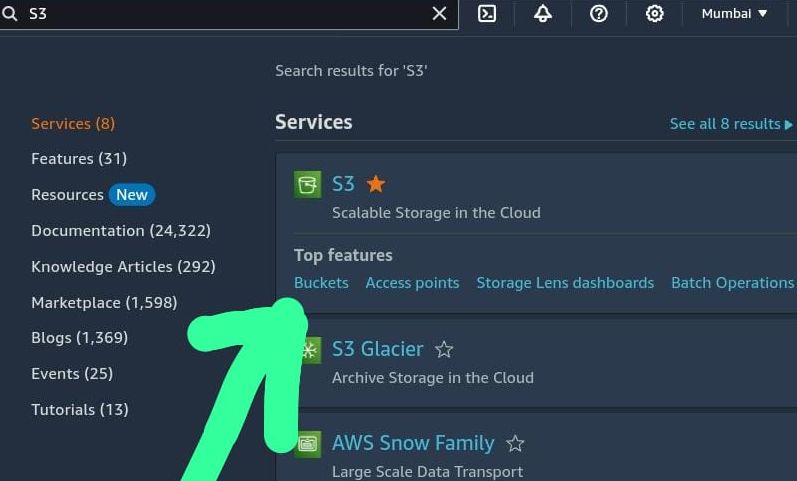Click the S3 Glacier service icon
This screenshot has width=797, height=481.
(x=309, y=350)
